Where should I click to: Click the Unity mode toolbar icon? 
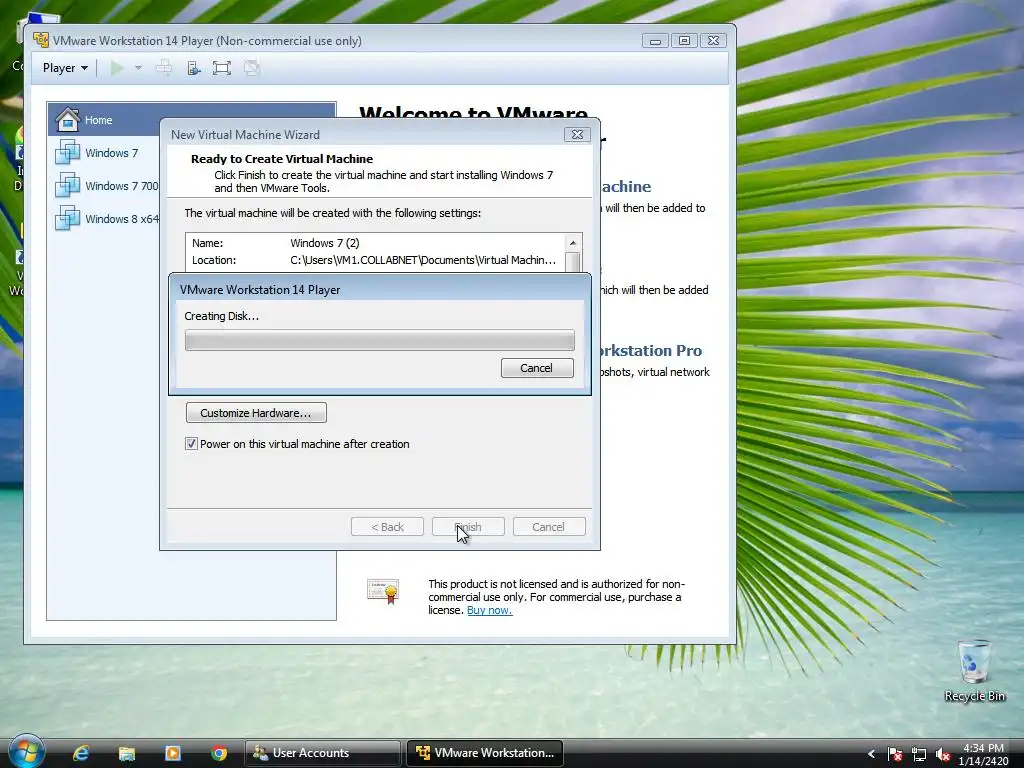click(252, 68)
